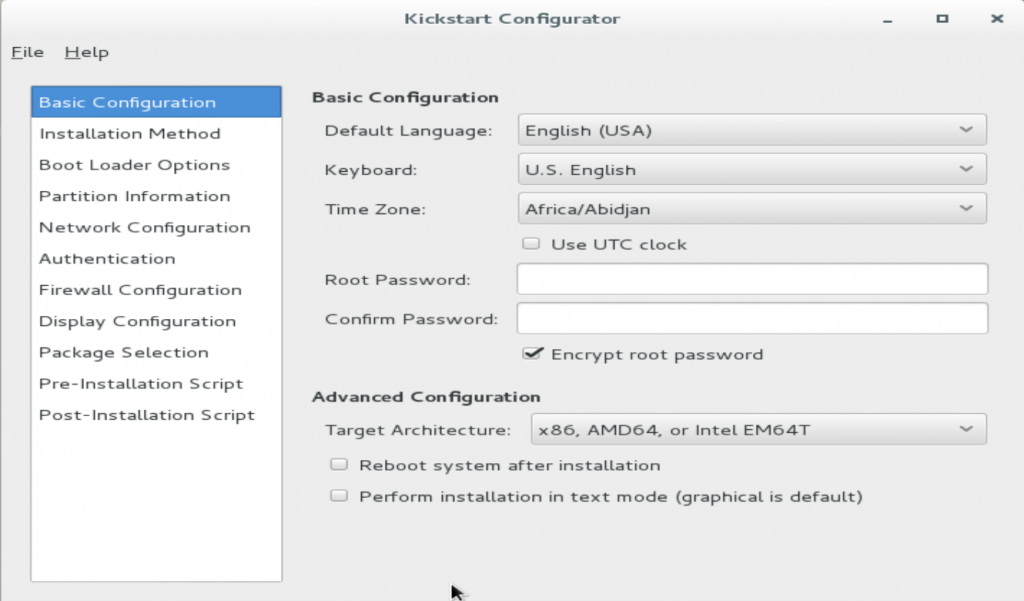The width and height of the screenshot is (1024, 601).
Task: Focus the Confirm Password field
Action: pyautogui.click(x=752, y=318)
